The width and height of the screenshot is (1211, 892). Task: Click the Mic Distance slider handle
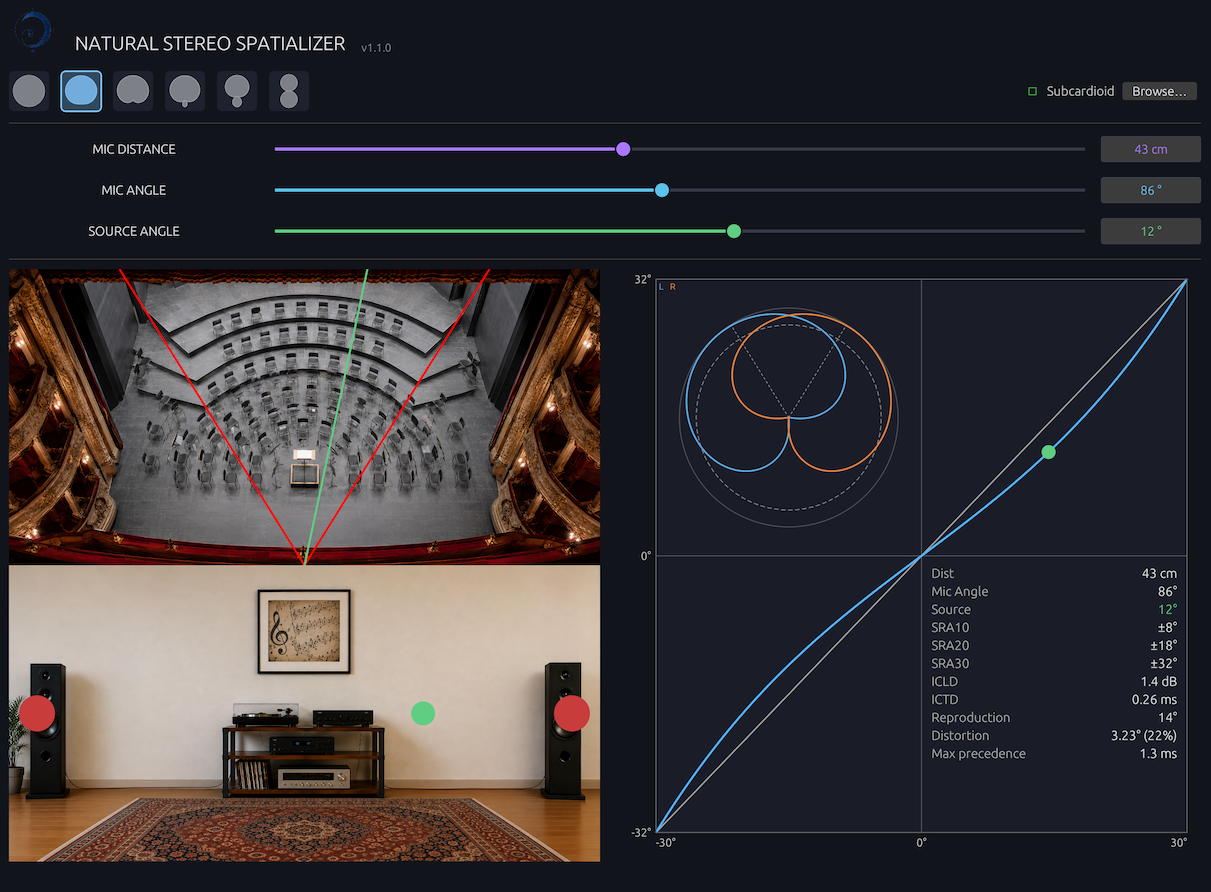point(623,149)
